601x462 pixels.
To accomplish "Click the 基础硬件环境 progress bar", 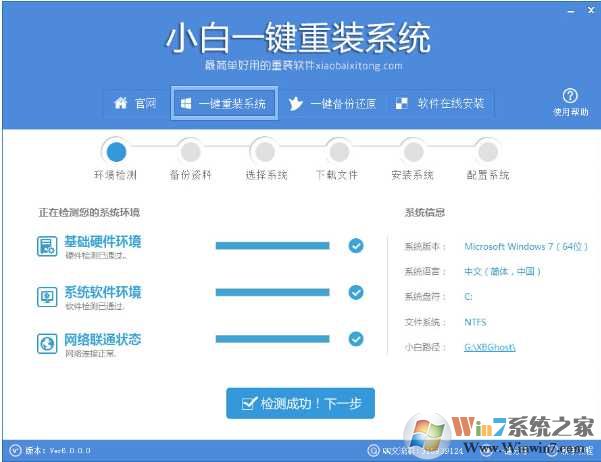I will point(272,245).
